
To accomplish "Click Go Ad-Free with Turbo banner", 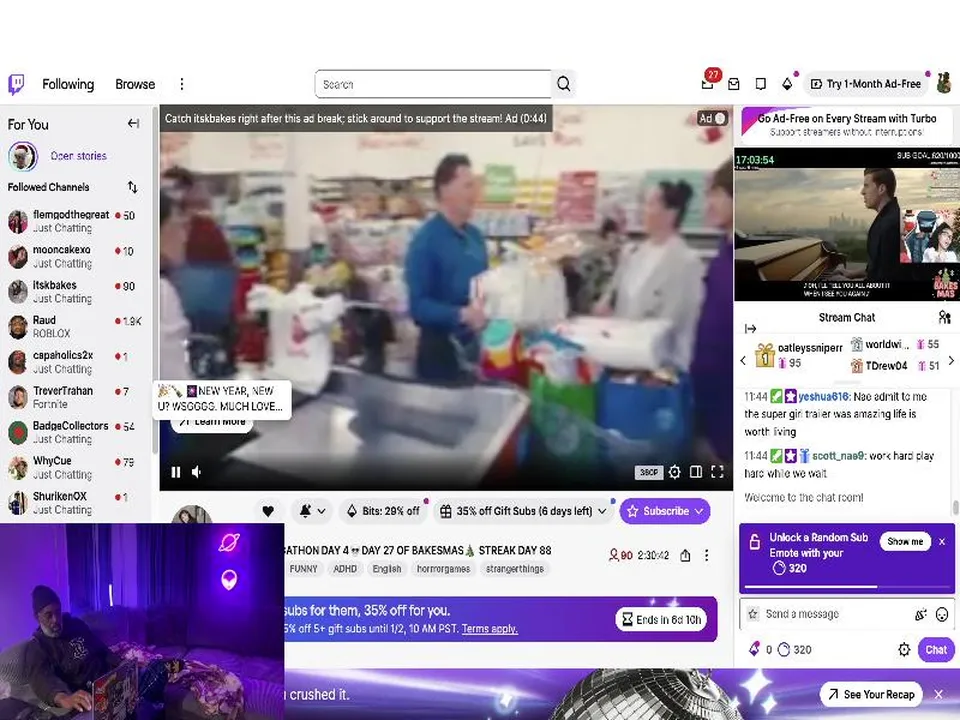I will pyautogui.click(x=847, y=124).
